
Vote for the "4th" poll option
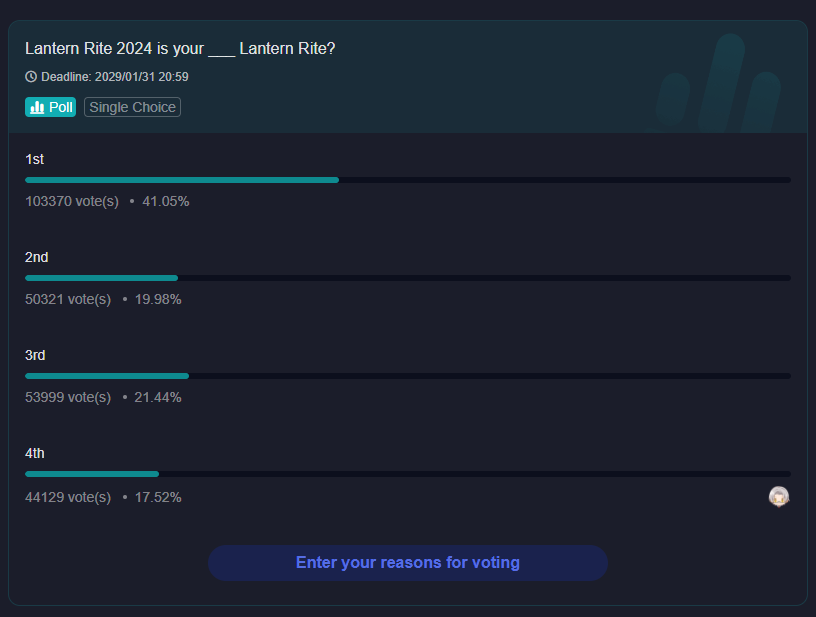[x=35, y=453]
